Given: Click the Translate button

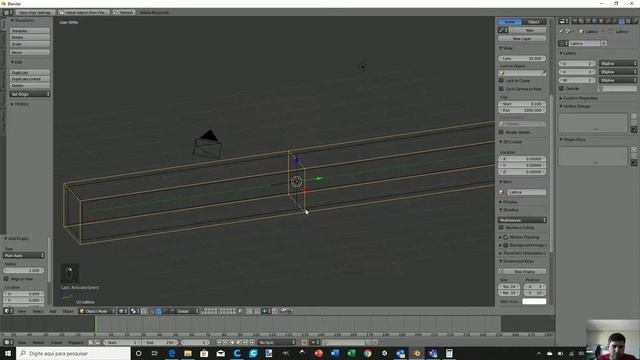Looking at the screenshot, I should [30, 31].
